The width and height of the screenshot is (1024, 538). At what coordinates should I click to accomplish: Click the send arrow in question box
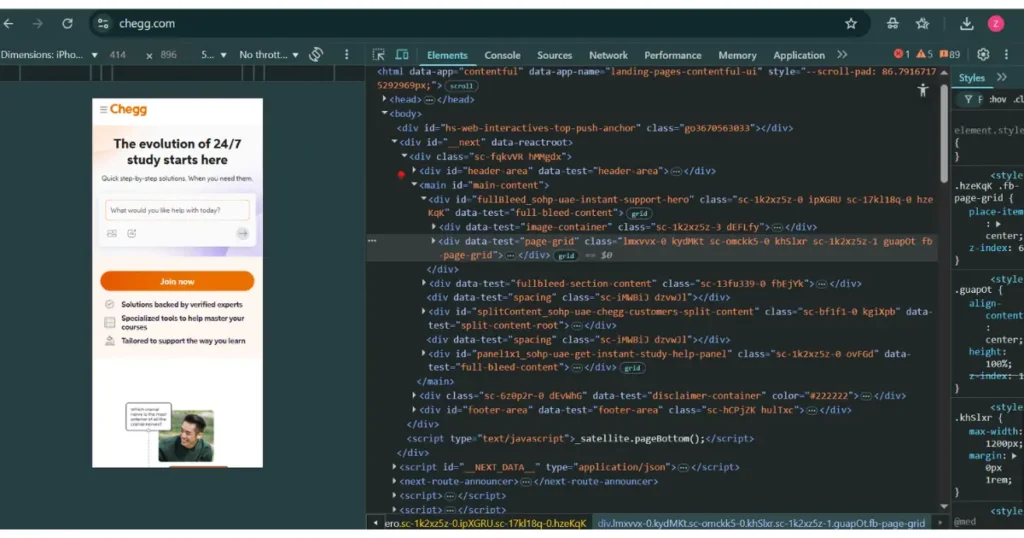point(242,234)
